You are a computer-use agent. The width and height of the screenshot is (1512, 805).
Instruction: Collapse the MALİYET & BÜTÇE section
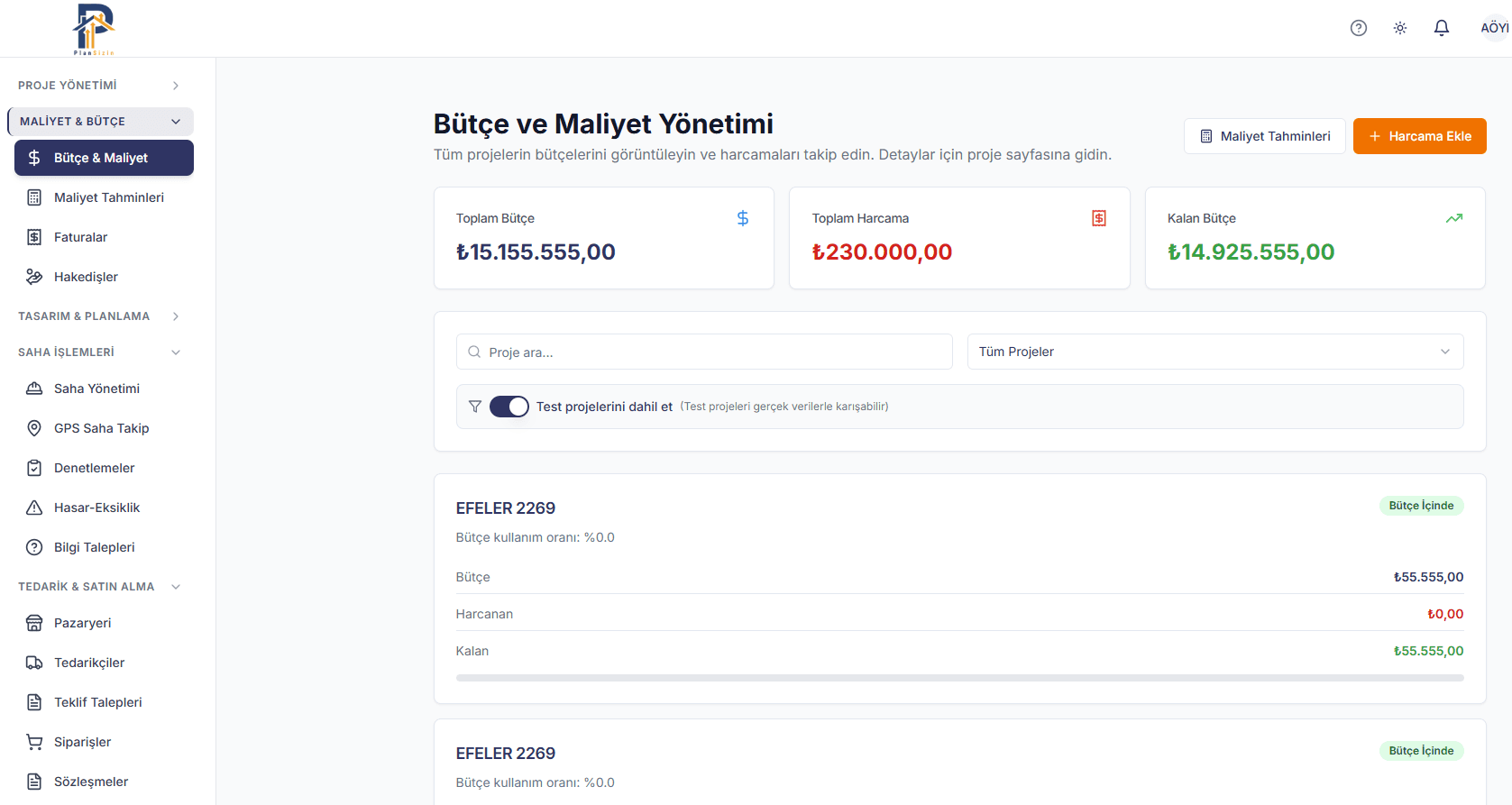pos(100,122)
